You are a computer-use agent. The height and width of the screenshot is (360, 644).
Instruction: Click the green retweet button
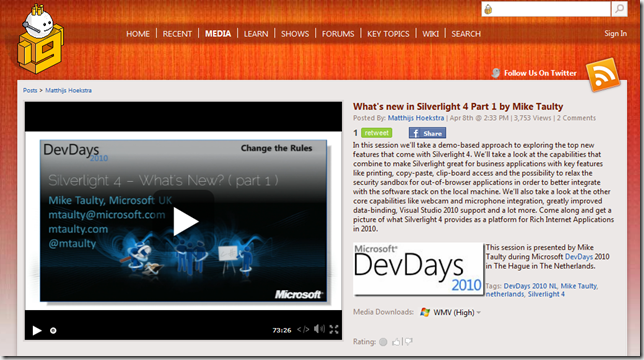377,133
